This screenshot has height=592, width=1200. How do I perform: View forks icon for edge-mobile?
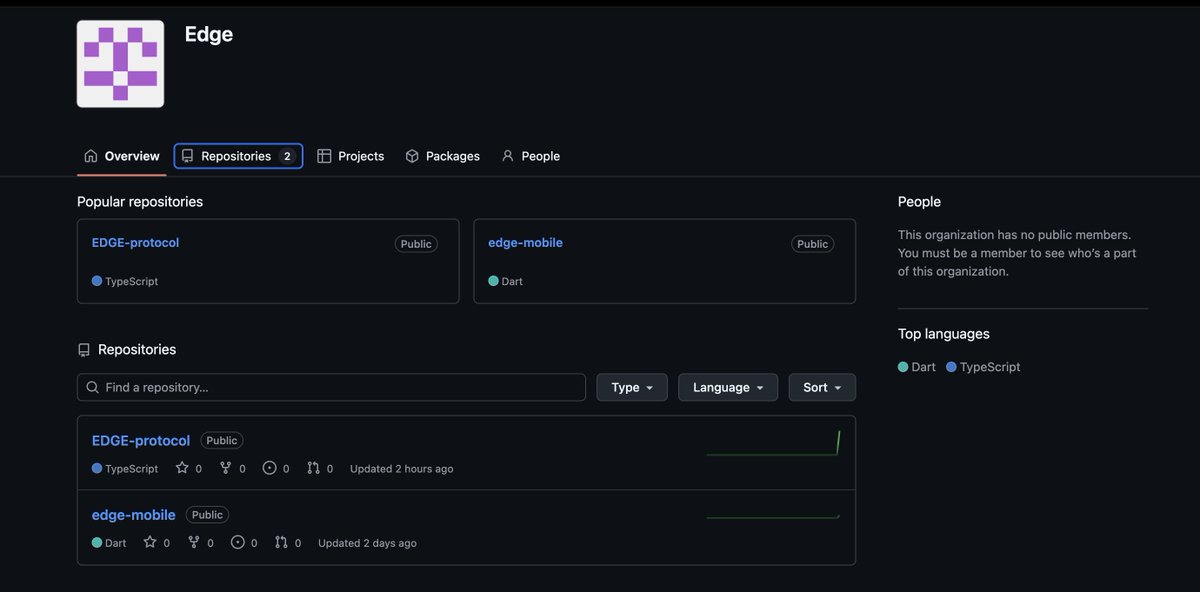pyautogui.click(x=193, y=542)
